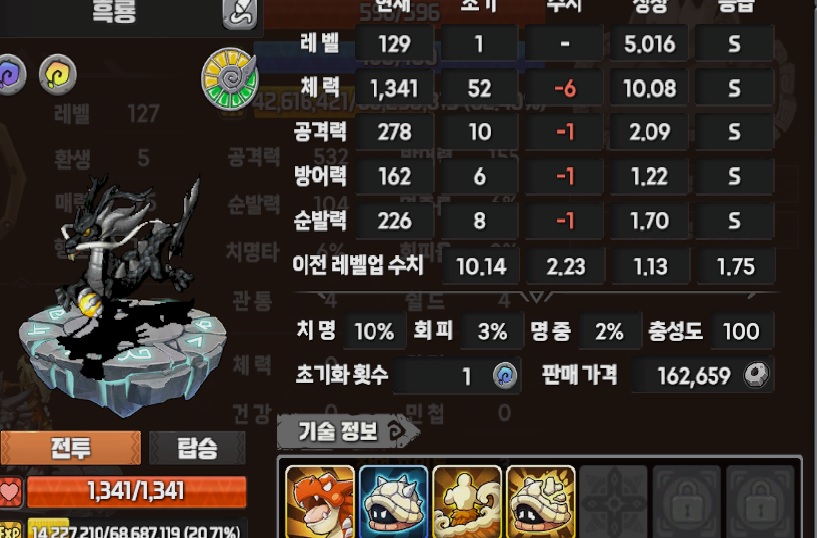Select the blue spiked shell skill icon
817x538 pixels.
click(393, 502)
